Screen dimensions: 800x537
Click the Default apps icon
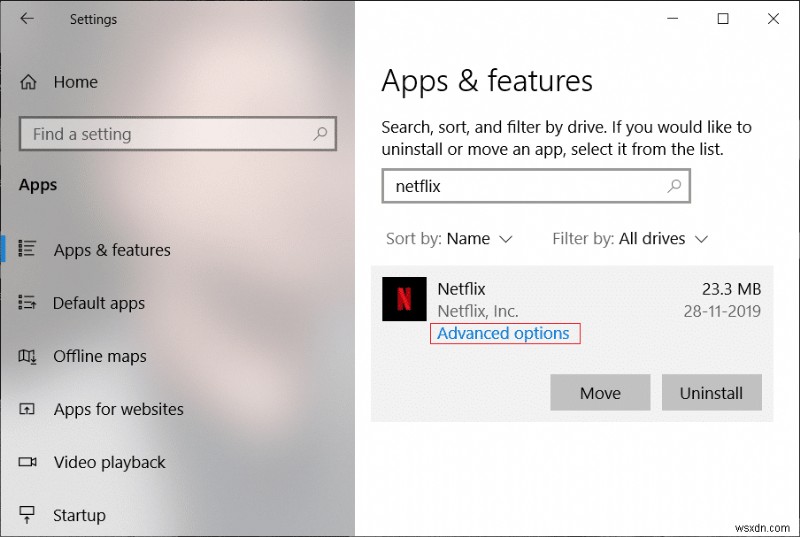coord(28,303)
